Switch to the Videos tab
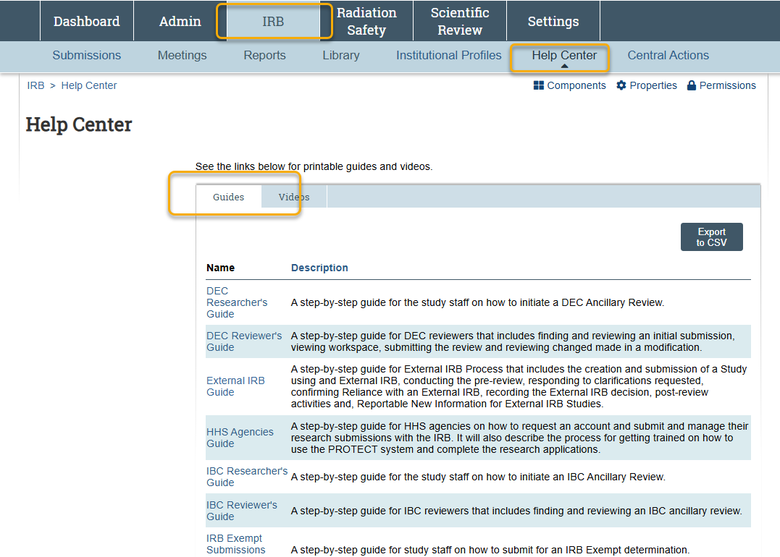Screen dimensions: 780x557 294,197
